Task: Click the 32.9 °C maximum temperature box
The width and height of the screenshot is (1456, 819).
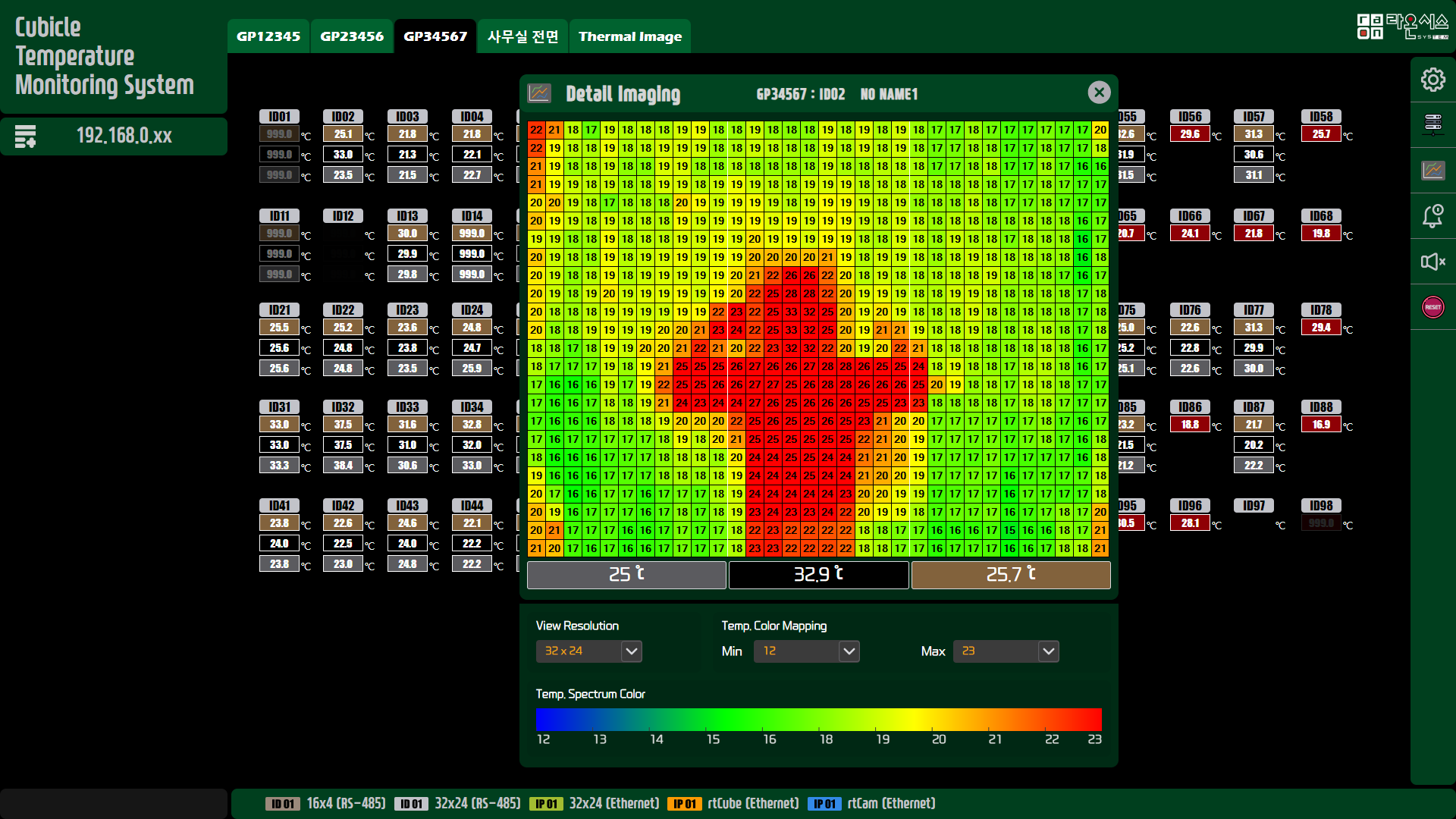Action: tap(819, 575)
